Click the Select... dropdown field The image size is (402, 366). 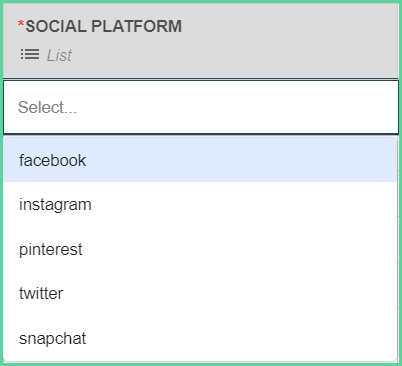point(201,107)
